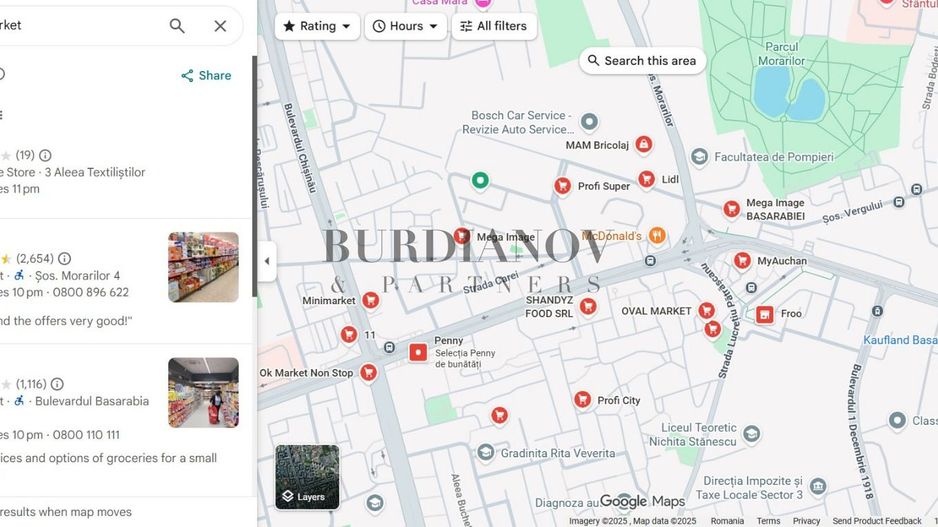The image size is (938, 527).
Task: Click the Parcul Morarilor label
Action: tap(781, 54)
